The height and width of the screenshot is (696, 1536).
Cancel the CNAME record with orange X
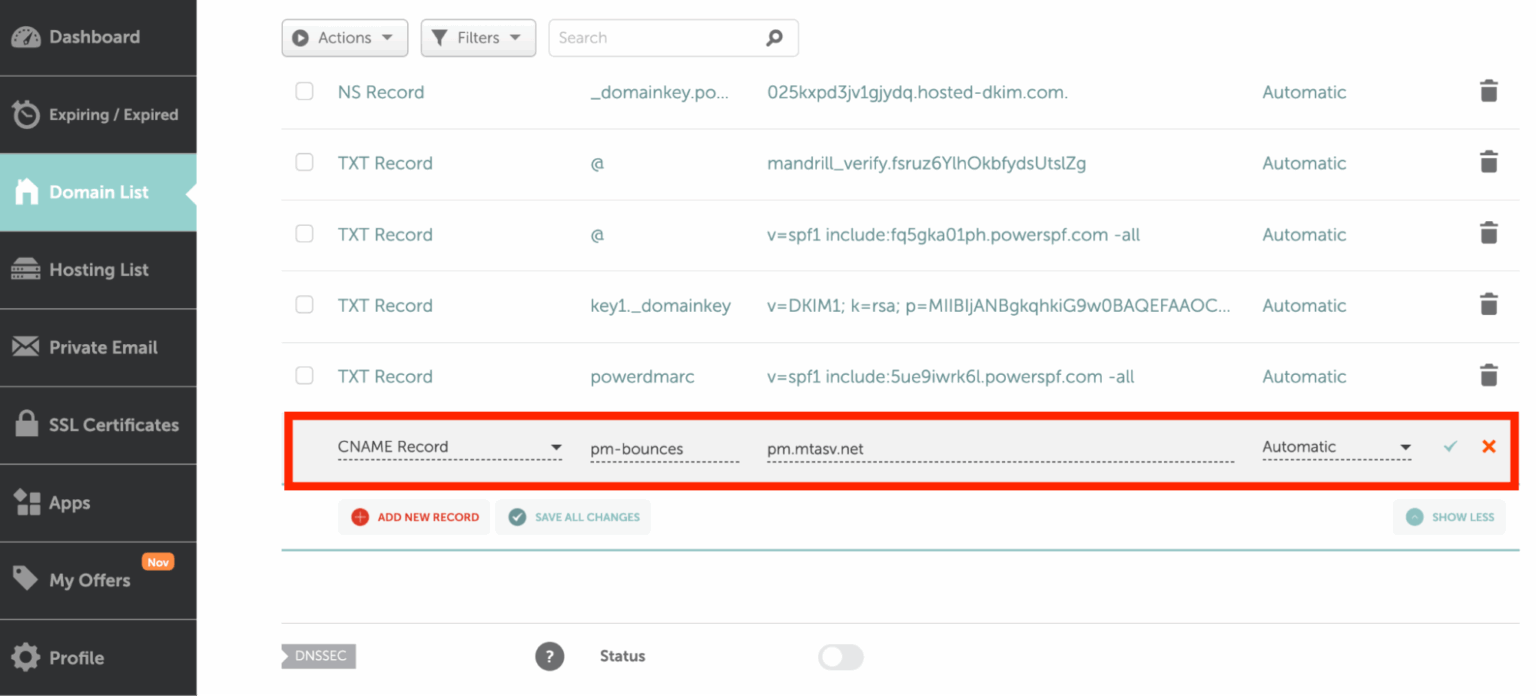click(1489, 447)
